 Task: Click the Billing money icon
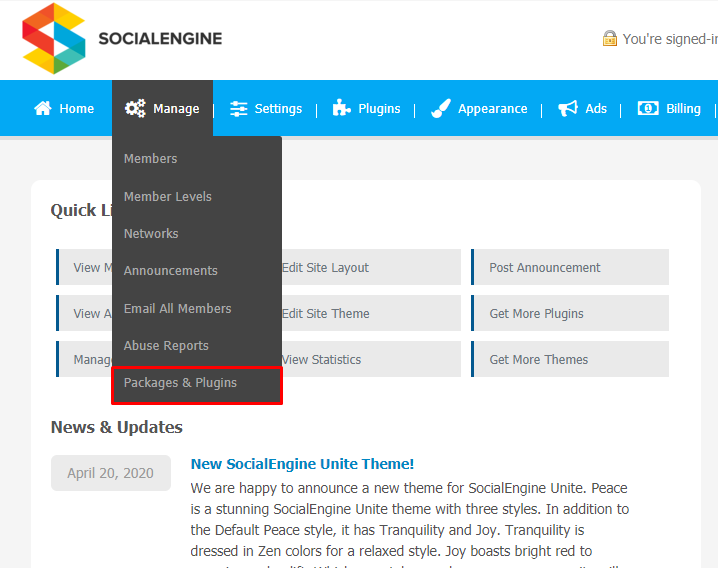pyautogui.click(x=648, y=109)
